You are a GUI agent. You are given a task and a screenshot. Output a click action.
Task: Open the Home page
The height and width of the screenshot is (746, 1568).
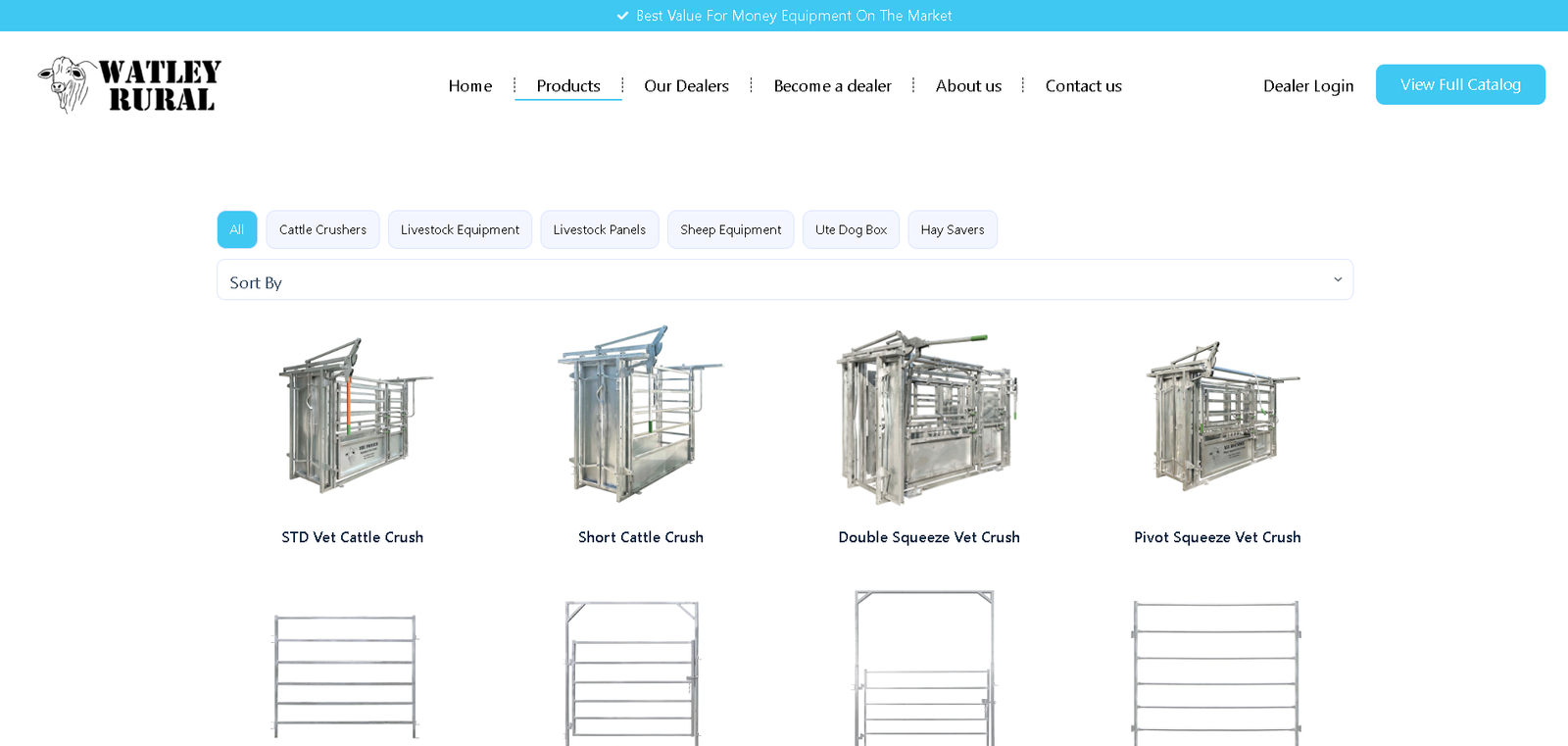click(470, 86)
